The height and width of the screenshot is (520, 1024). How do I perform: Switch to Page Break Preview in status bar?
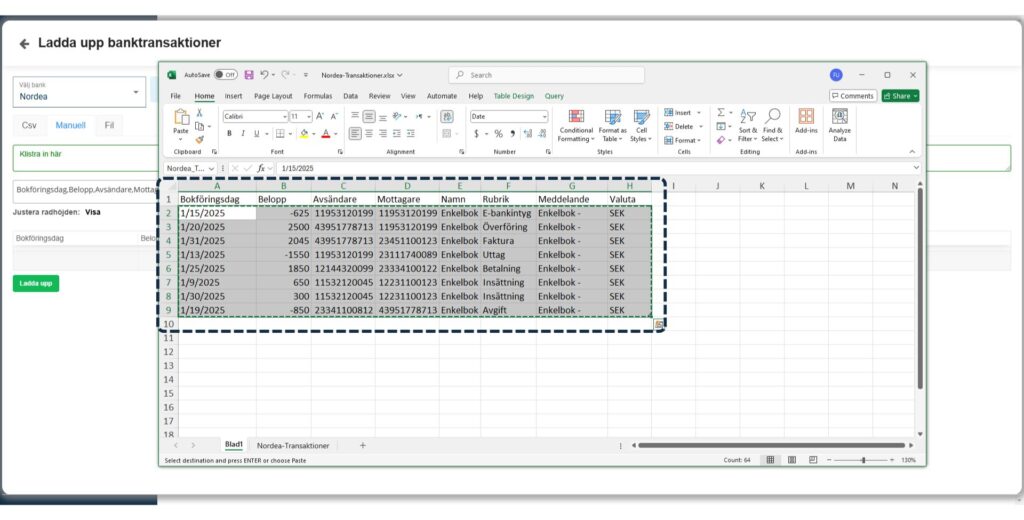coord(812,460)
